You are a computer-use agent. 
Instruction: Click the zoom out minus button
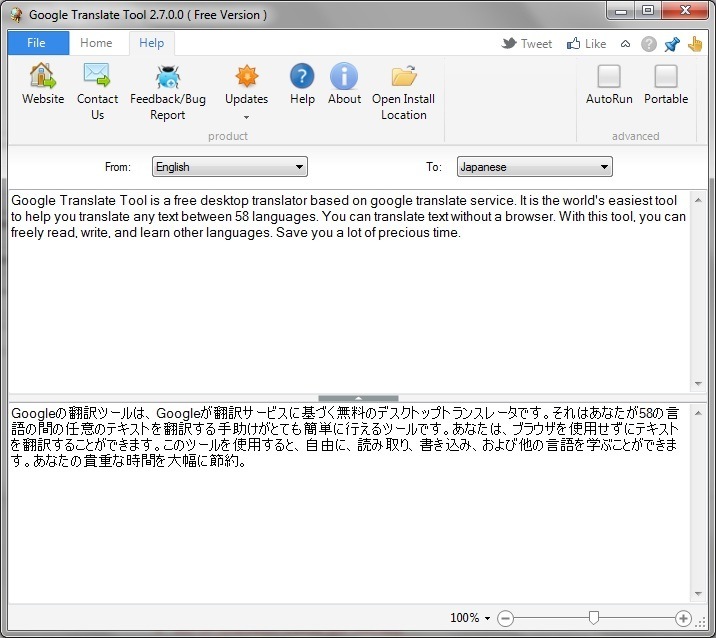pos(505,618)
